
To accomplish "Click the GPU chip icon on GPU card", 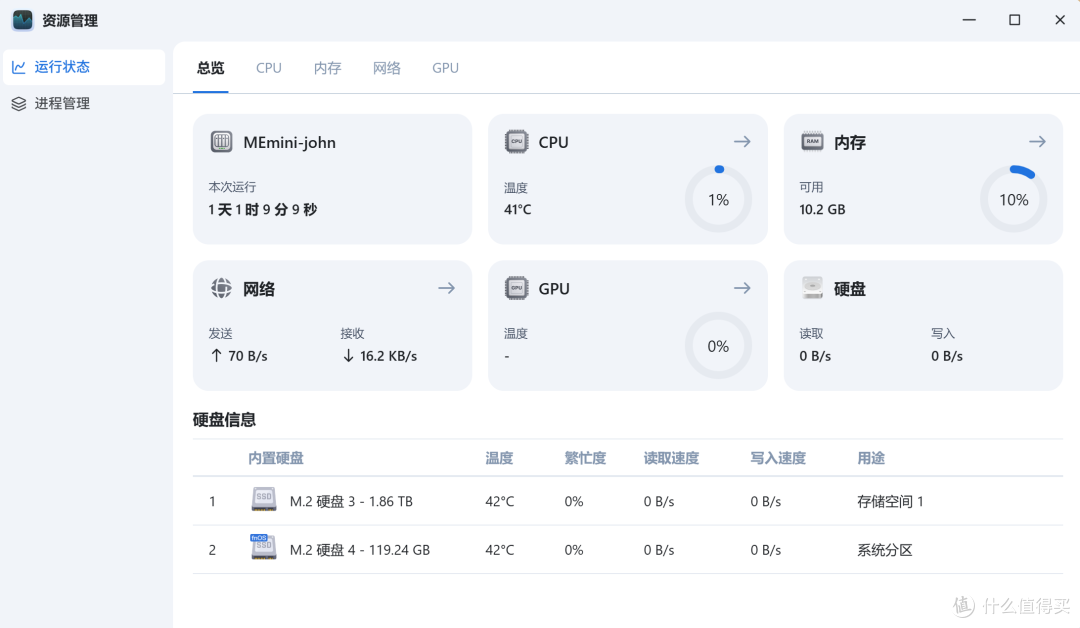I will [x=517, y=288].
